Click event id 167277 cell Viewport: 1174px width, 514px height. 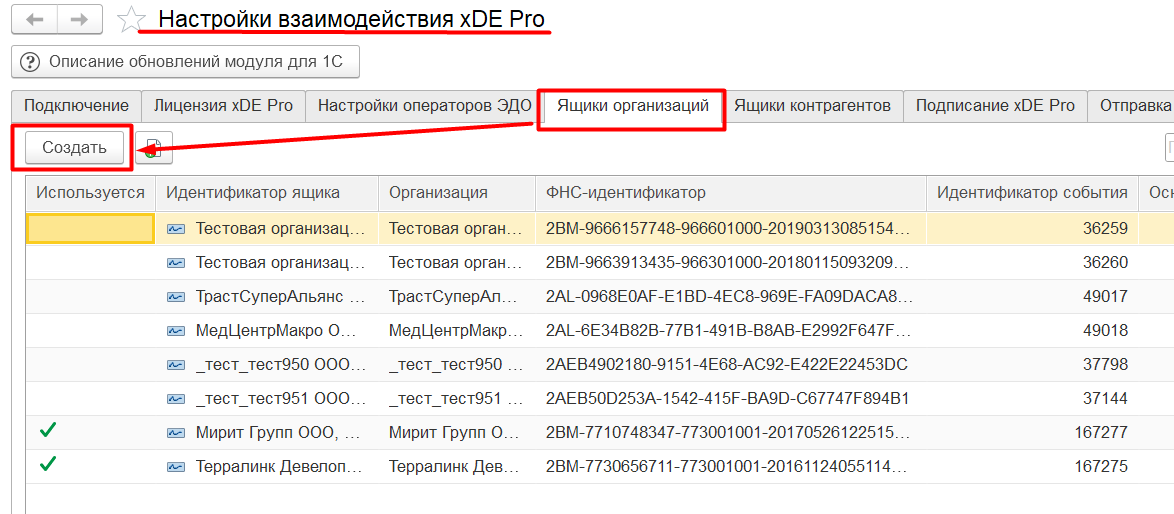(x=1032, y=432)
